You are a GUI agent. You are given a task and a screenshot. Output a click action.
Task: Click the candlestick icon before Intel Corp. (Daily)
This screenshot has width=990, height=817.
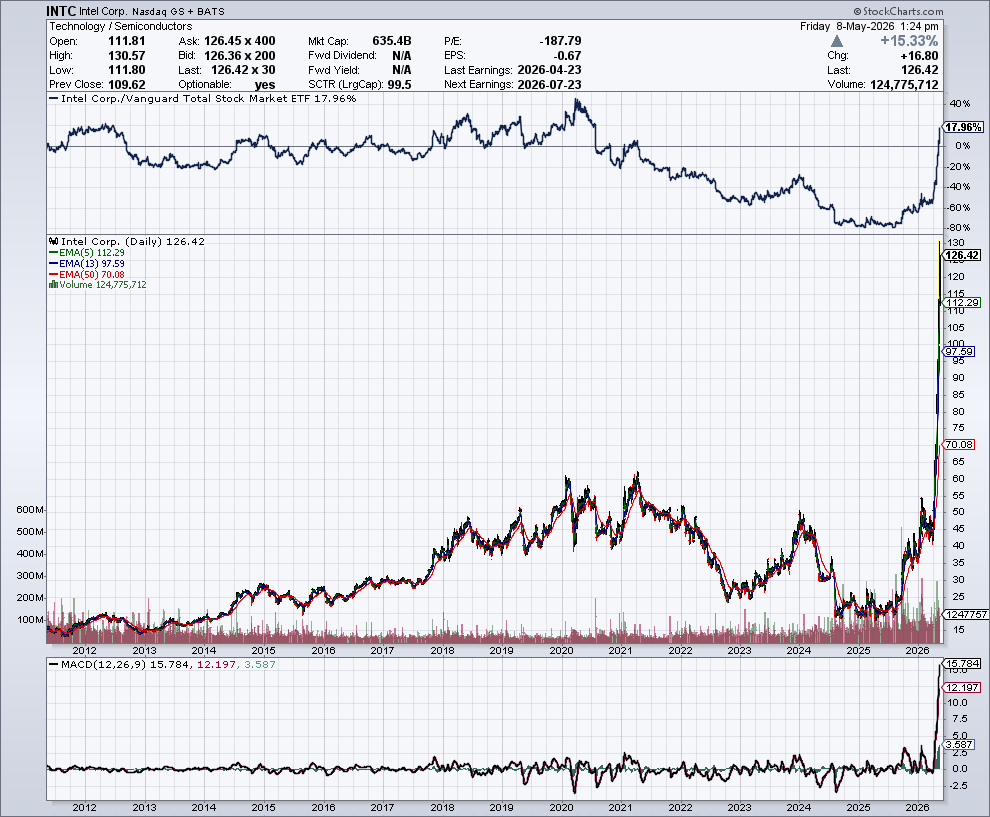[54, 241]
